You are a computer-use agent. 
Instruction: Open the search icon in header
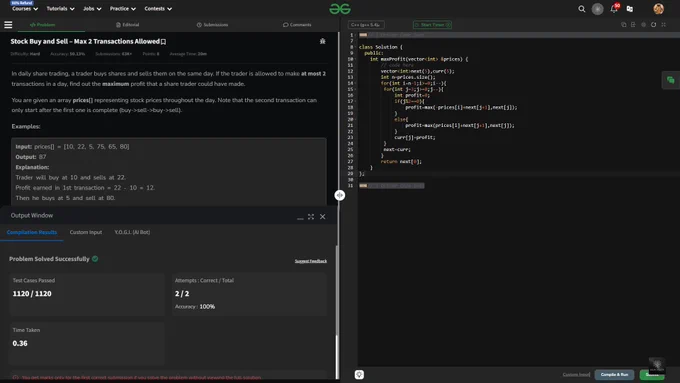coord(582,9)
